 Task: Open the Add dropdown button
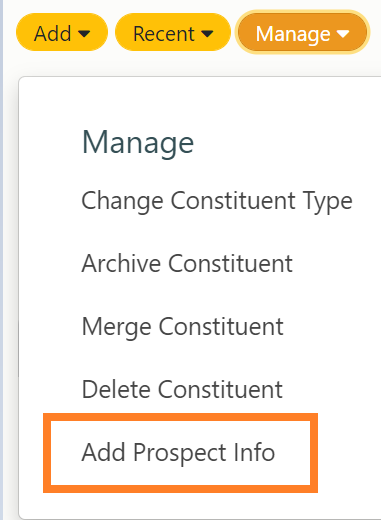tap(62, 32)
